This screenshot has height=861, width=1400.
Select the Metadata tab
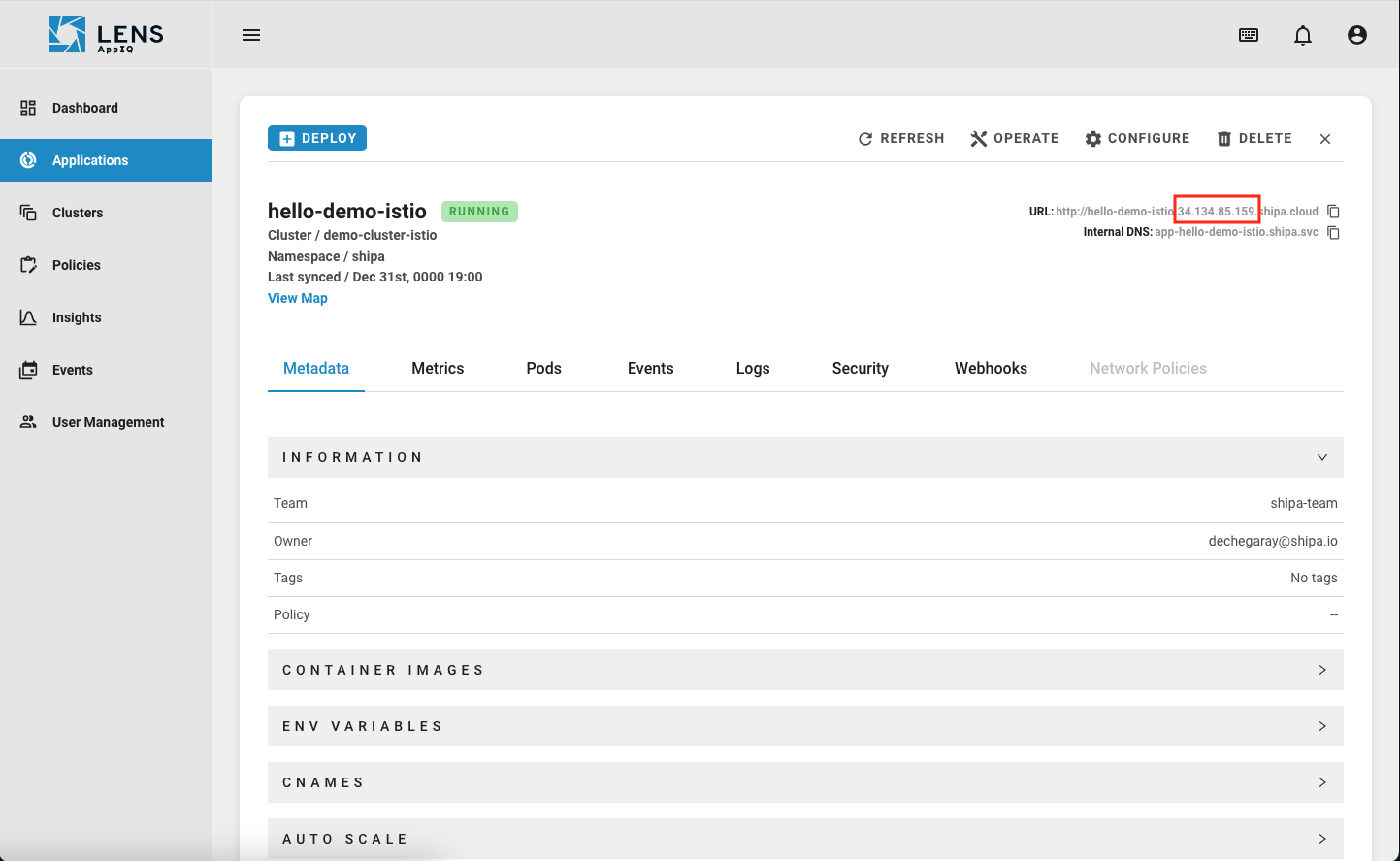pyautogui.click(x=316, y=368)
